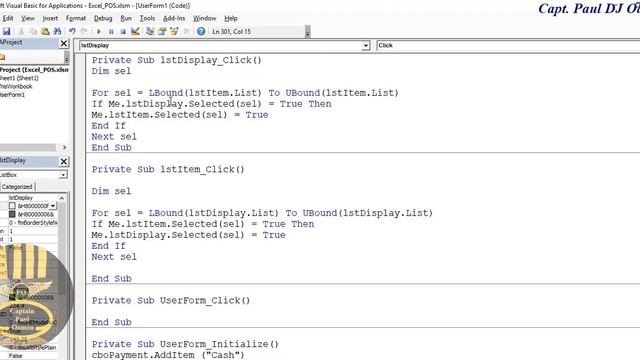Close the Properties lstDisplay pane

coord(64,162)
